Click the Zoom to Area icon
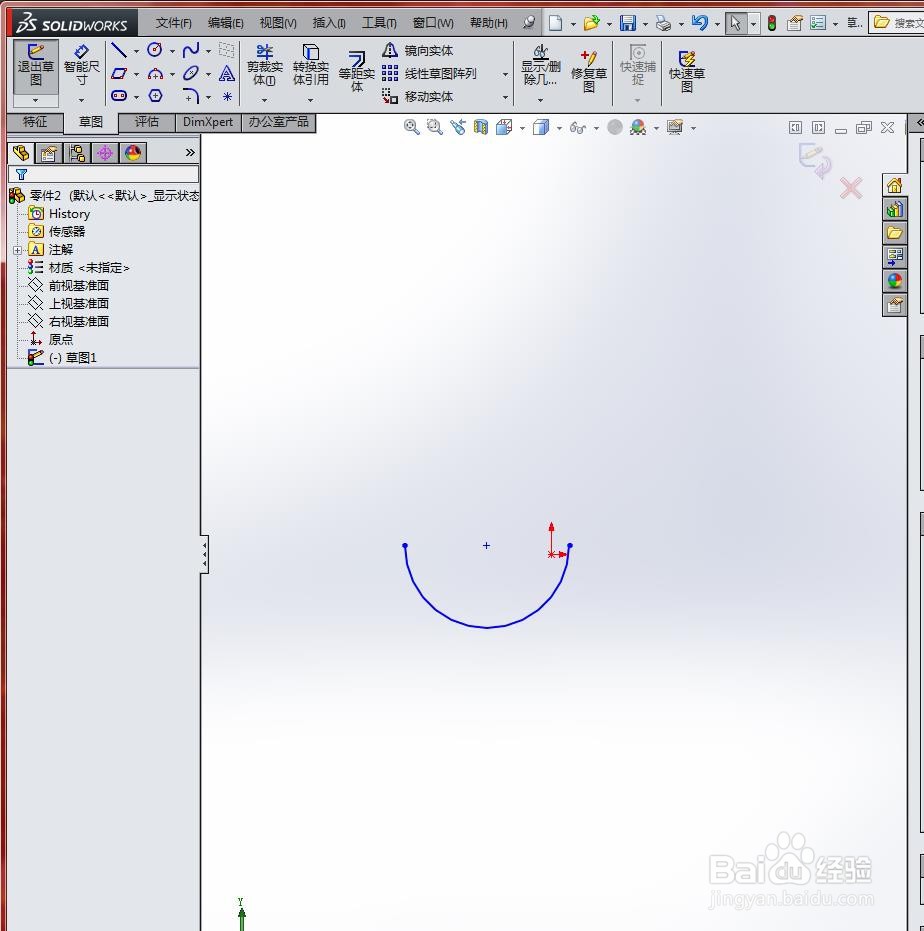 point(435,127)
